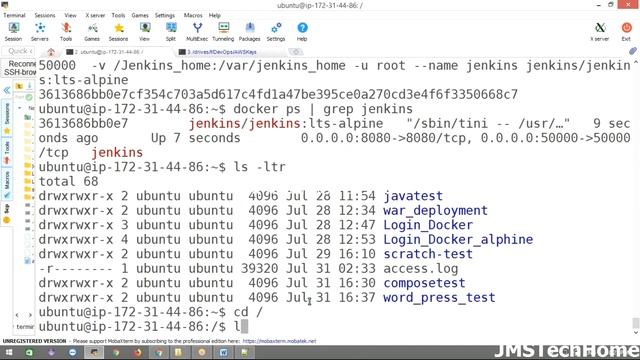This screenshot has width=640, height=360.
Task: Open the Sessions menu in menu bar
Action: [x=45, y=15]
